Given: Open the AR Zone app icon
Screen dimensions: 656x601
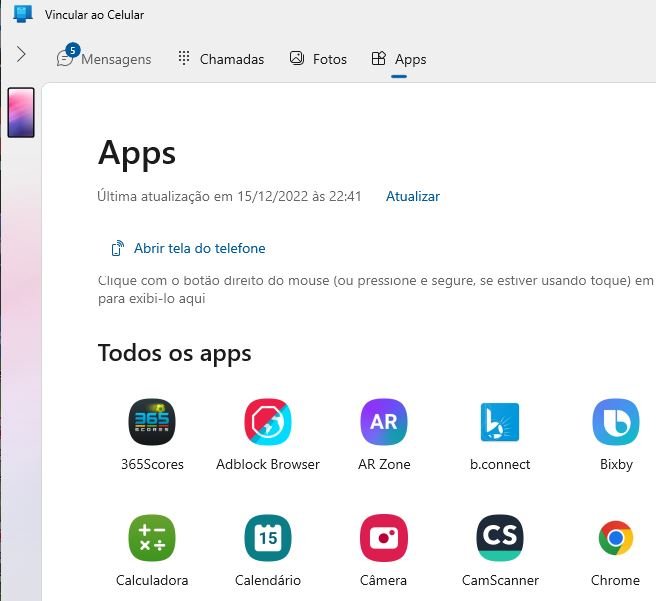Looking at the screenshot, I should click(x=384, y=422).
